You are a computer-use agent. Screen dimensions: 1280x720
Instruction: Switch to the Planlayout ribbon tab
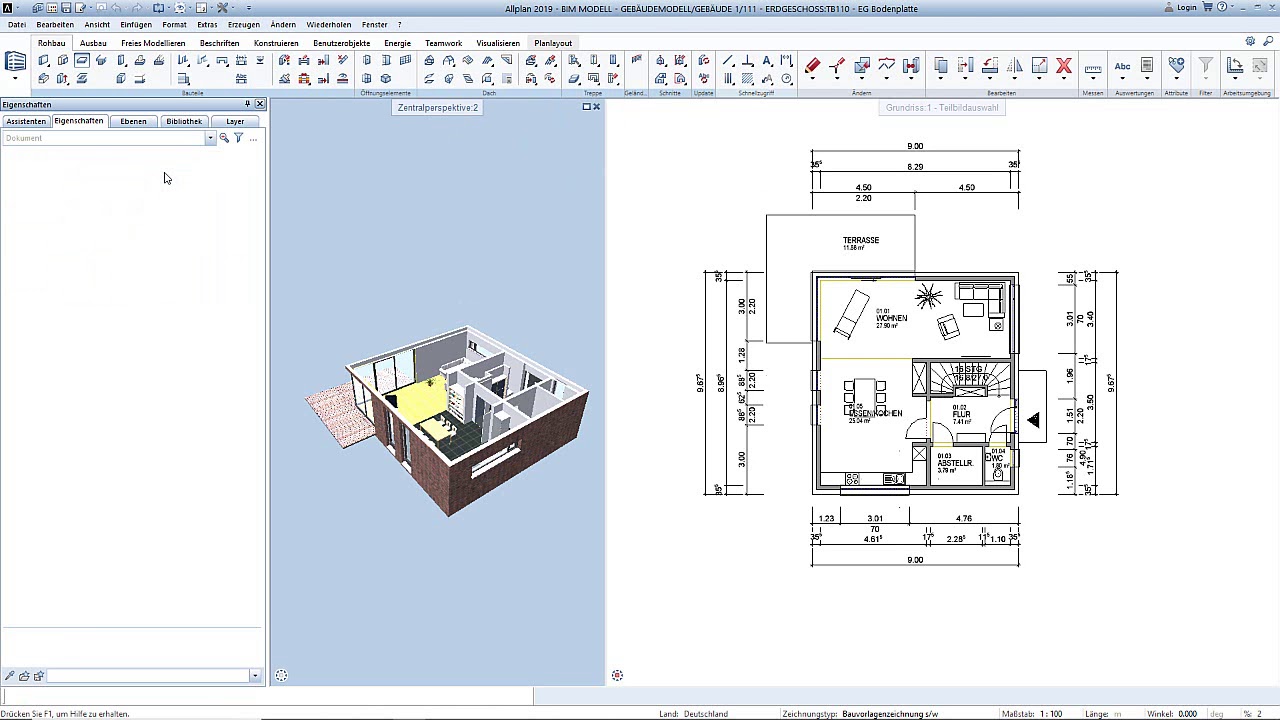tap(553, 43)
